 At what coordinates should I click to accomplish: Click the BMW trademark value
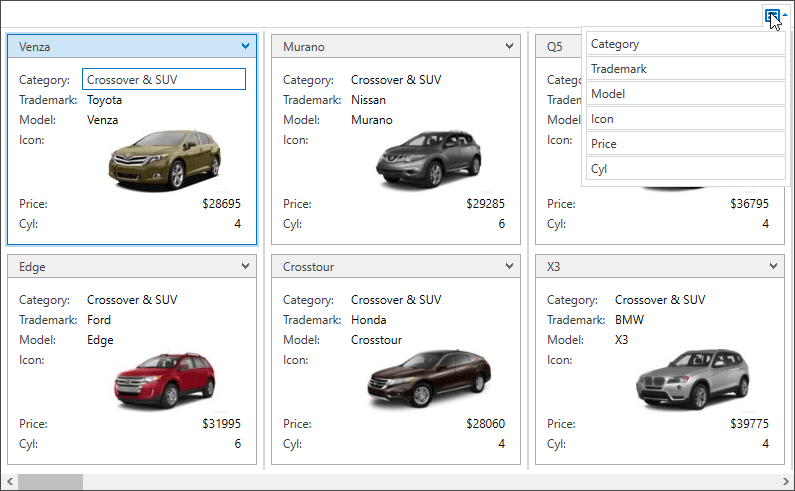pos(629,320)
